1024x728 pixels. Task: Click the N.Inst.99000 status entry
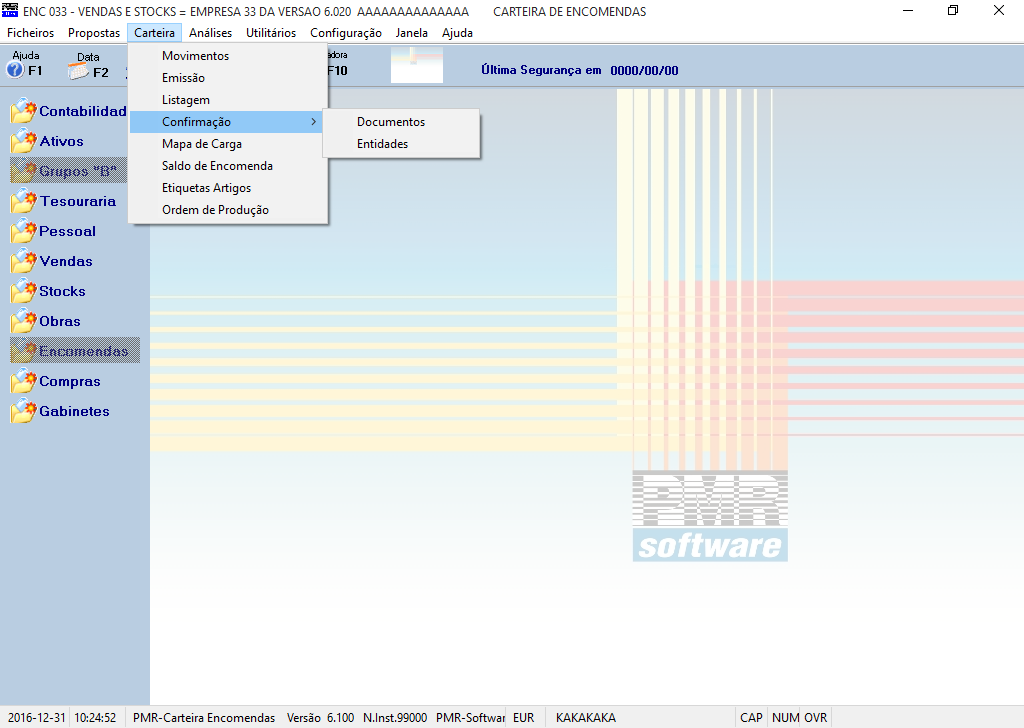[395, 718]
